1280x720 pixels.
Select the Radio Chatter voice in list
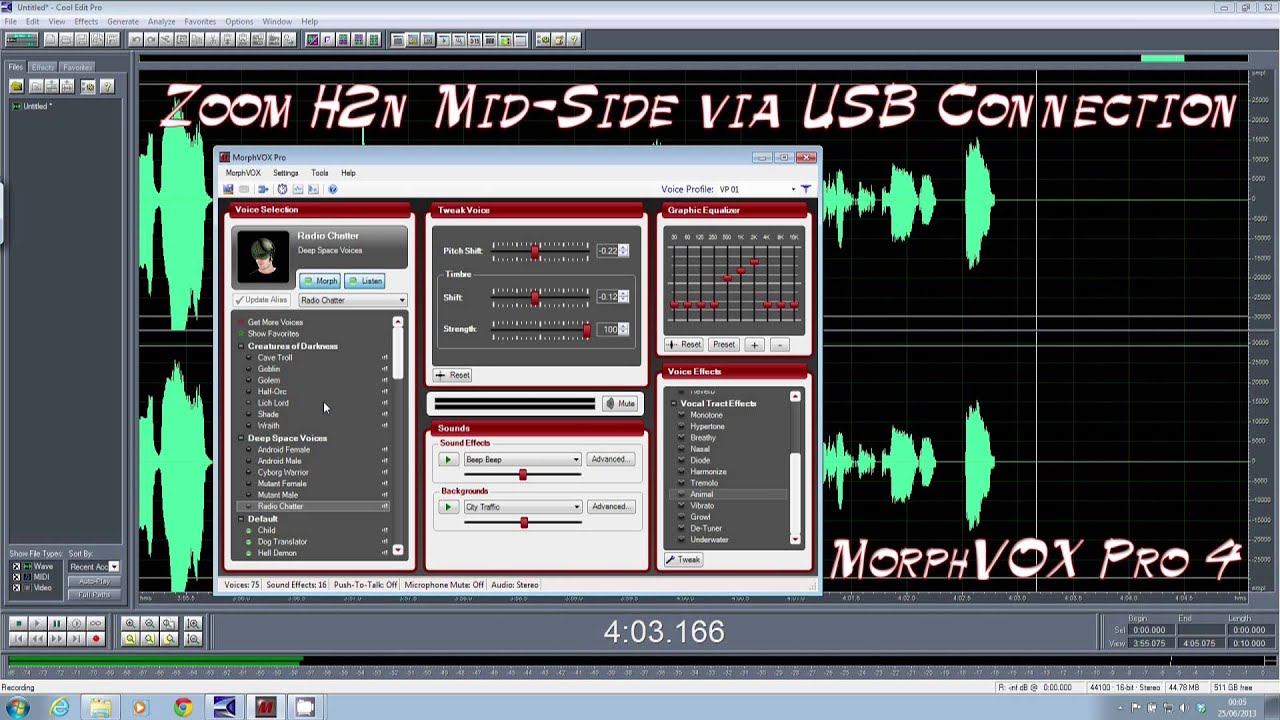tap(312, 506)
